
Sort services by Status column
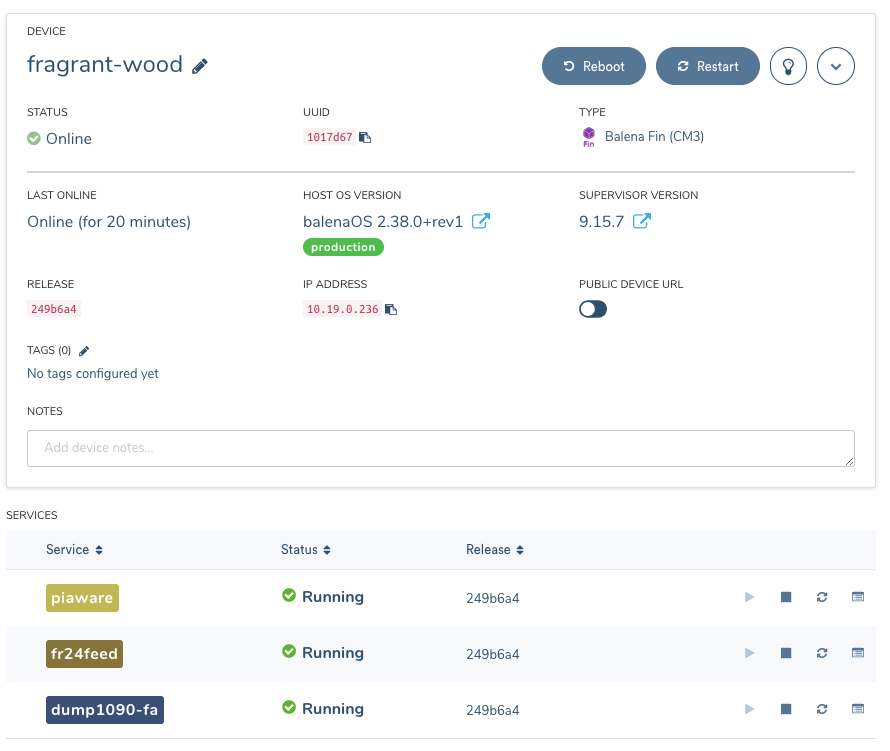tap(306, 549)
